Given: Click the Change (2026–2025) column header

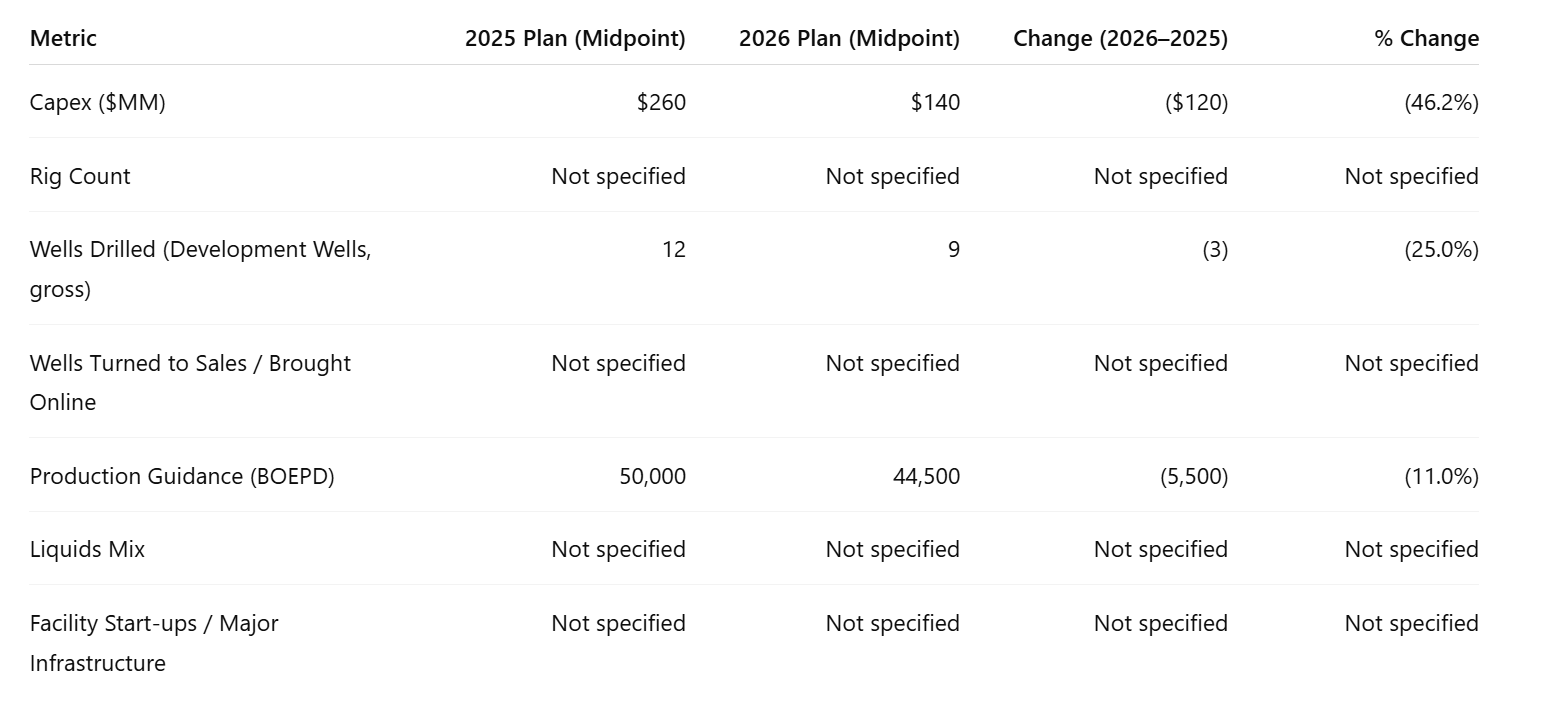Looking at the screenshot, I should tap(1121, 39).
